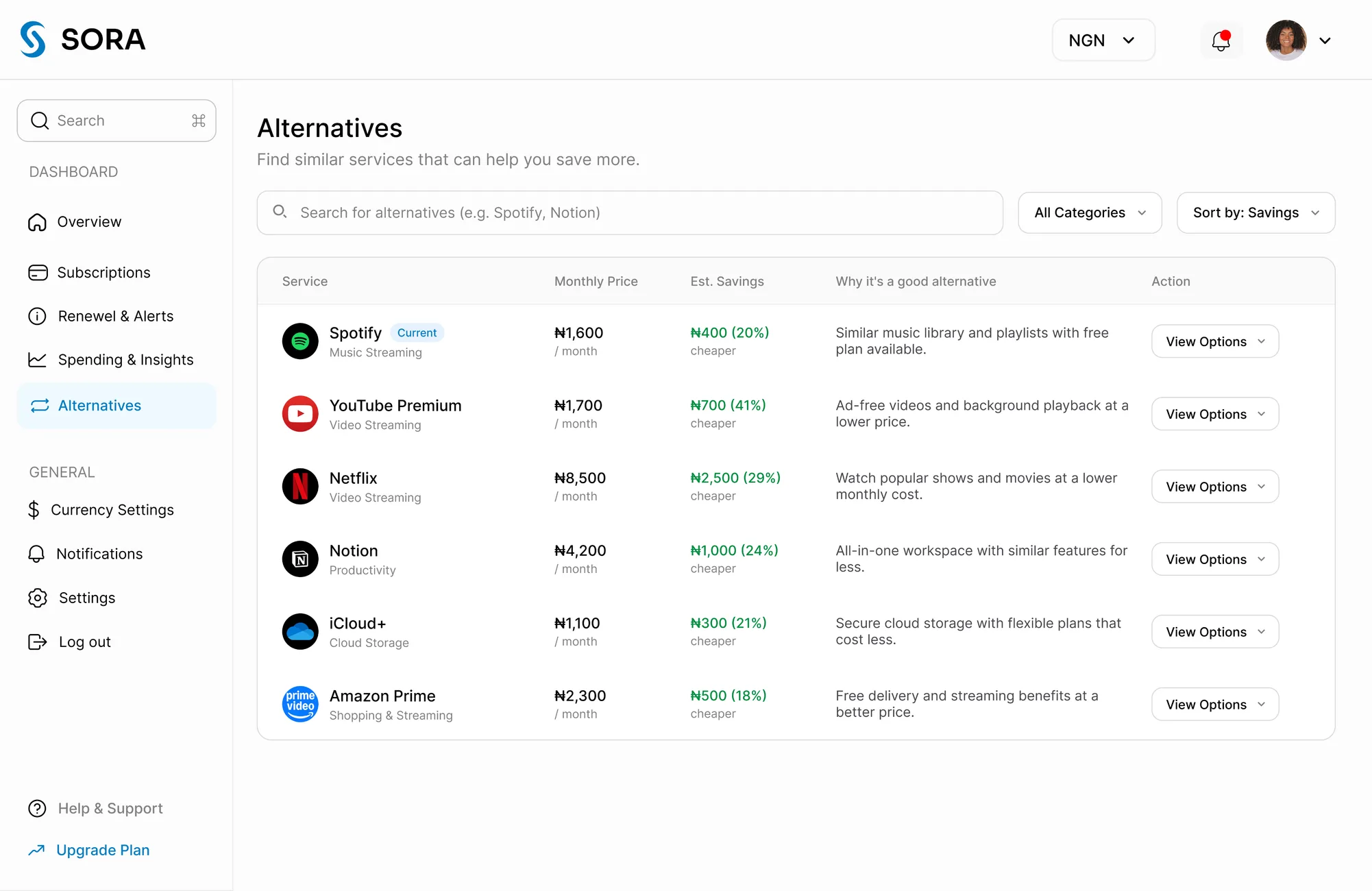Click the Currency Settings dollar icon
The image size is (1372, 891).
[34, 510]
